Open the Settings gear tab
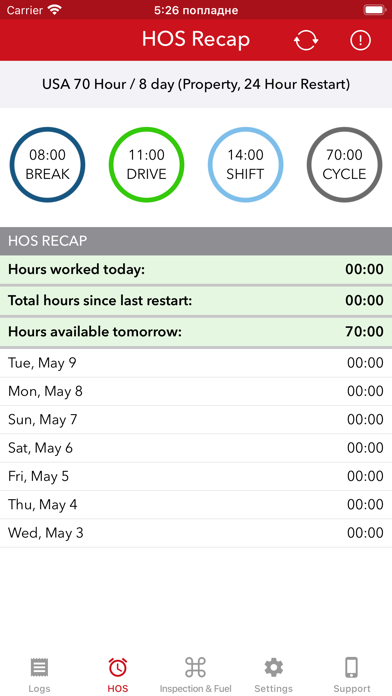 pos(273,675)
